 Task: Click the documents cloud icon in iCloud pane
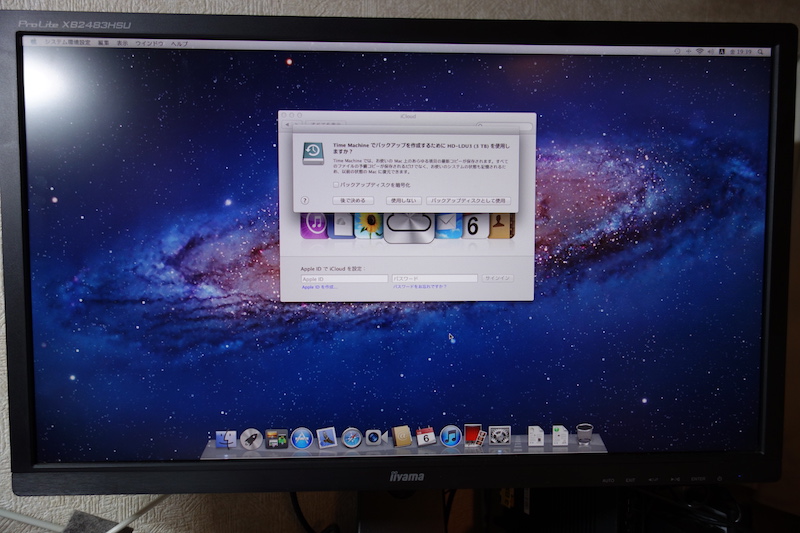342,225
